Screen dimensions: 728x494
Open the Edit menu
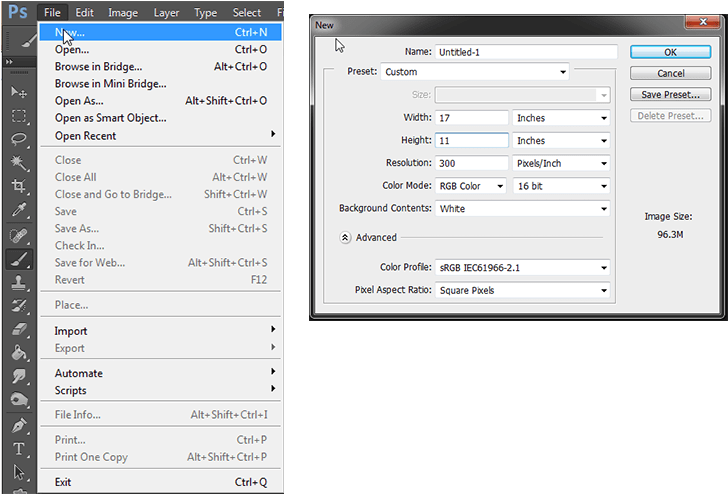[84, 13]
